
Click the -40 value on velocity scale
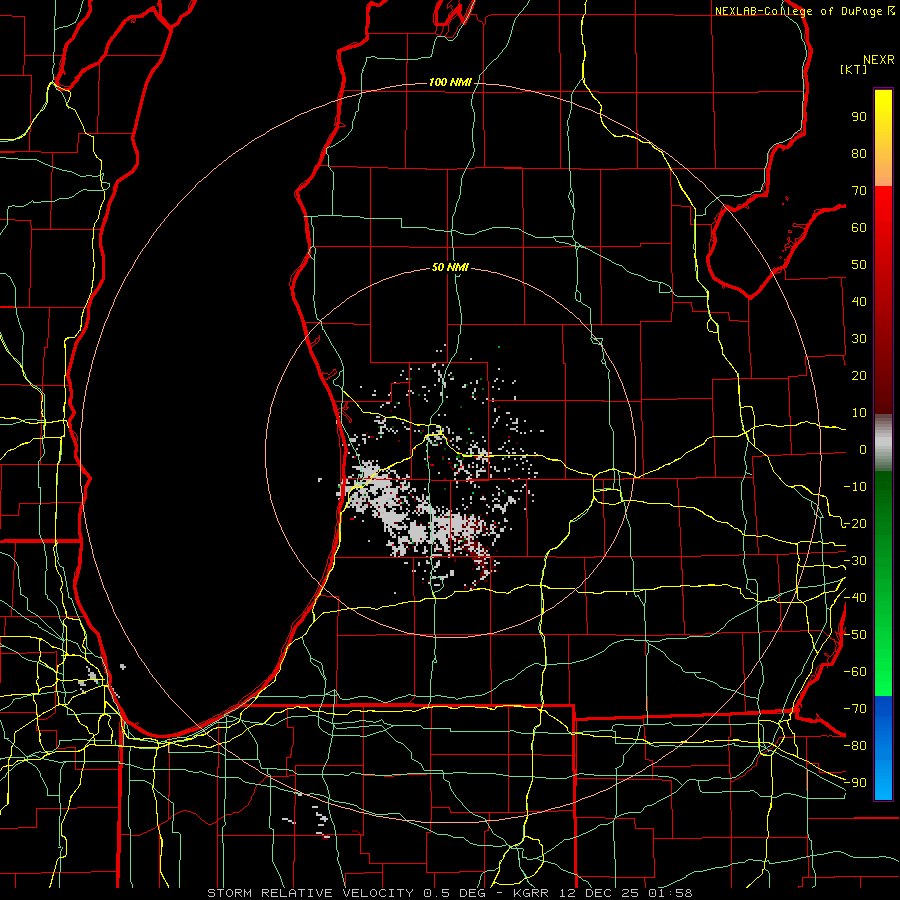pyautogui.click(x=855, y=598)
